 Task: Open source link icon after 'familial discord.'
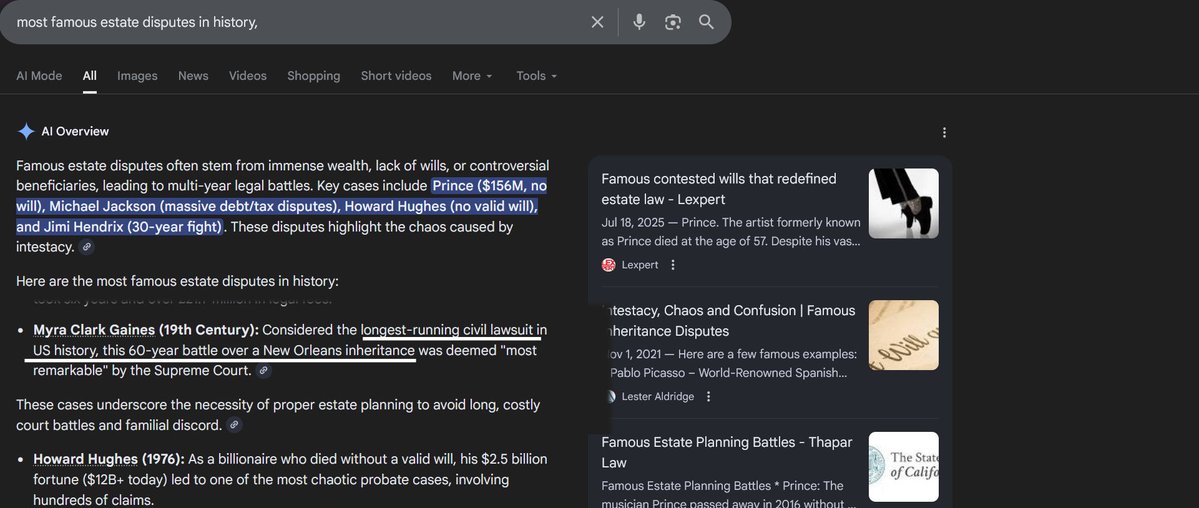coord(235,425)
